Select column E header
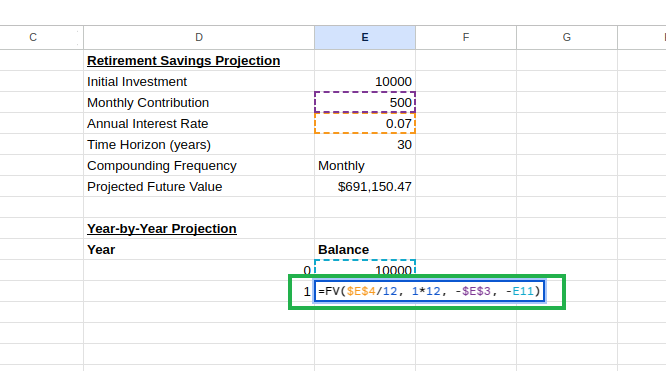 pyautogui.click(x=365, y=37)
